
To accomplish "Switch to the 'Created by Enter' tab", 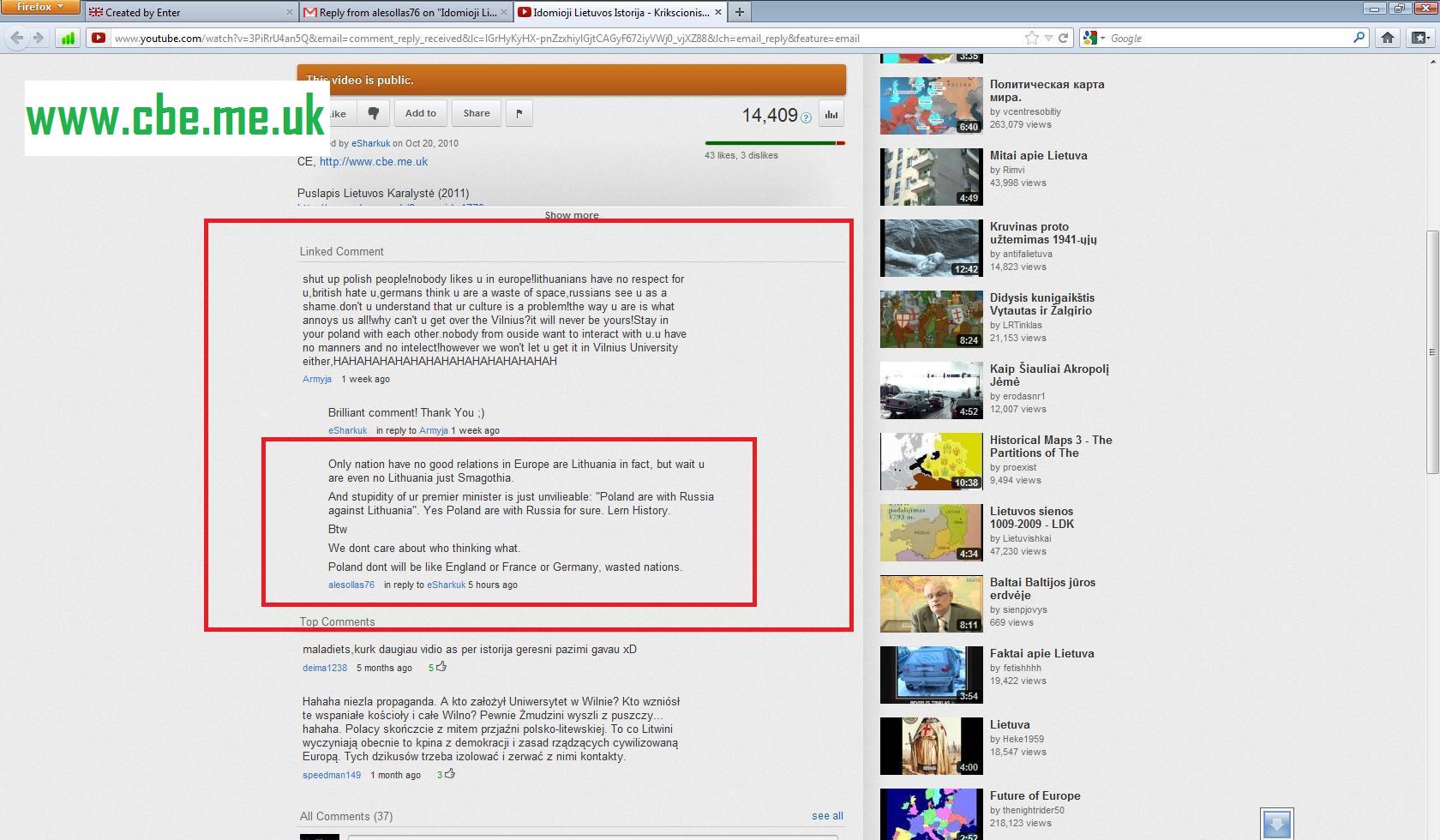I will [x=190, y=12].
